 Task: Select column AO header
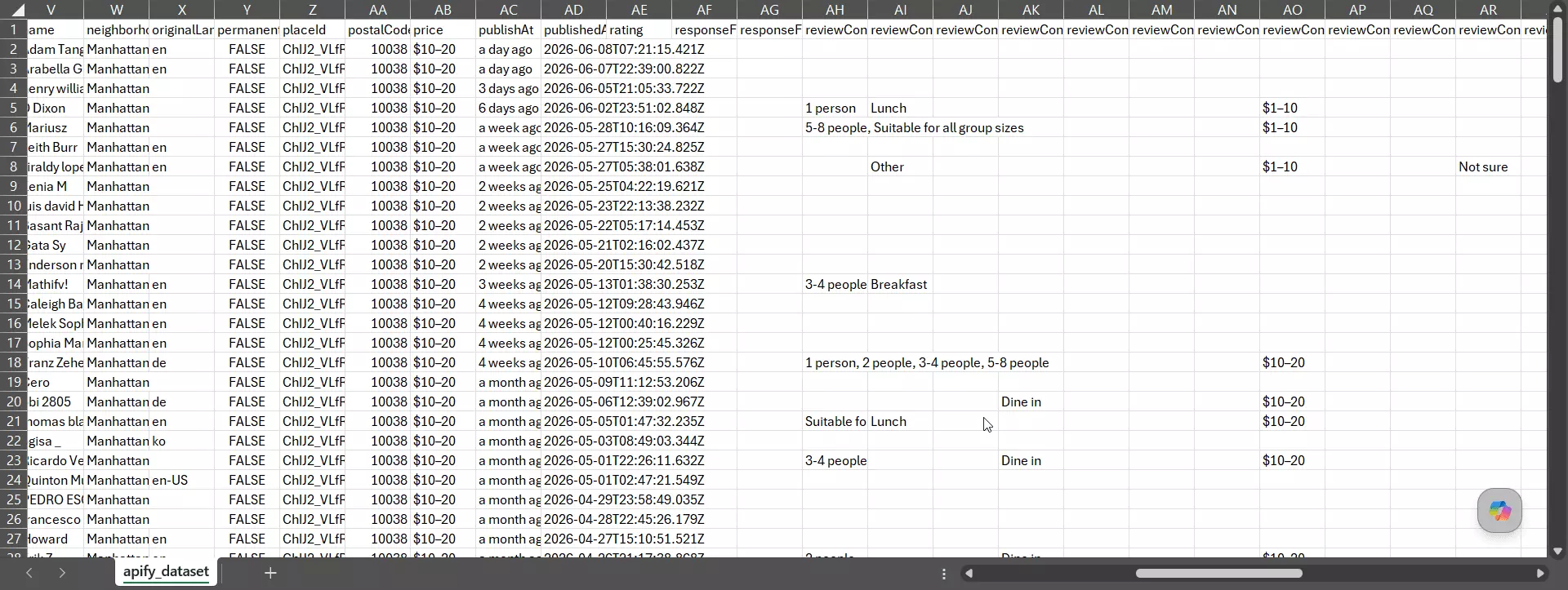(1293, 10)
